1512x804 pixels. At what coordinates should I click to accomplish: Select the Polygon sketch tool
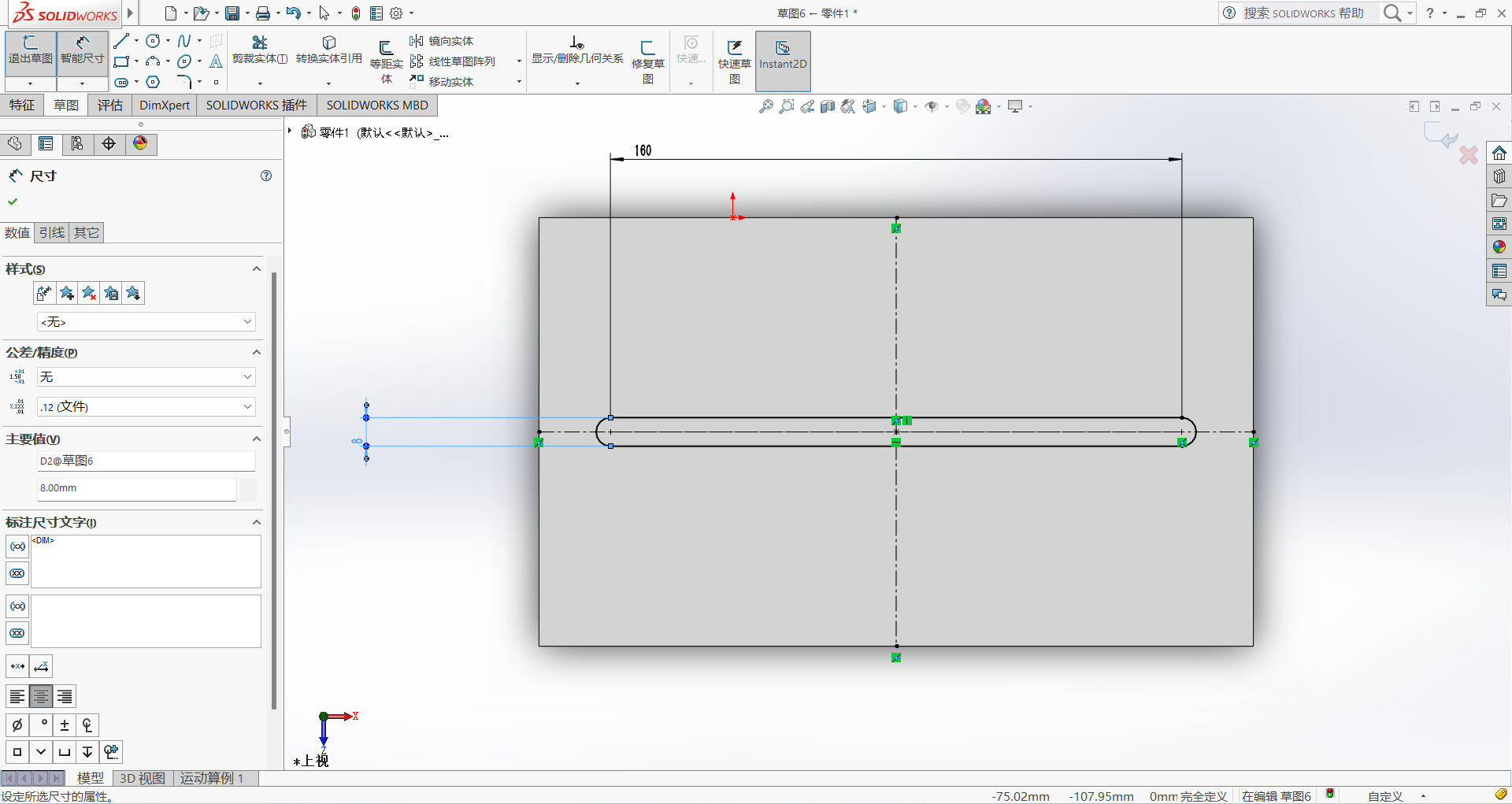[x=154, y=82]
